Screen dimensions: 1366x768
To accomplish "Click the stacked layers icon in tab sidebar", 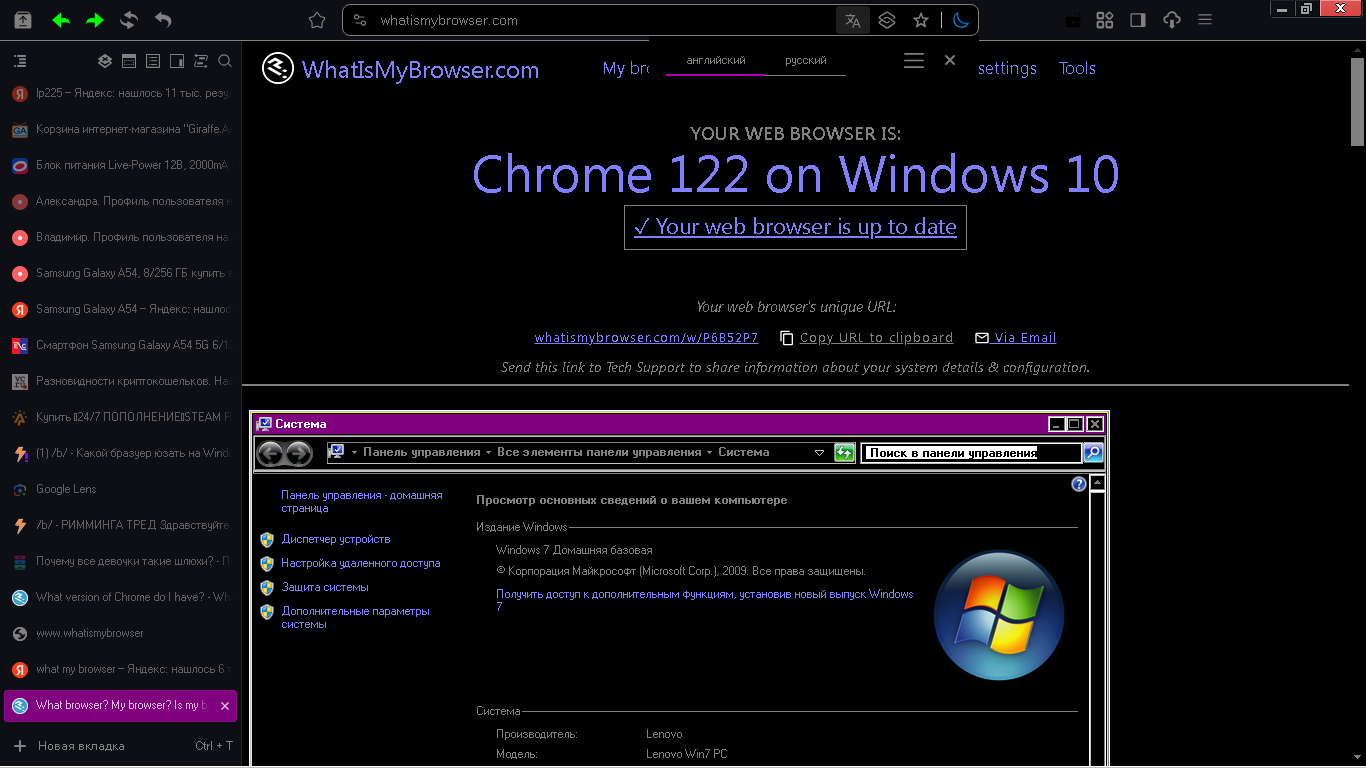I will coord(105,61).
